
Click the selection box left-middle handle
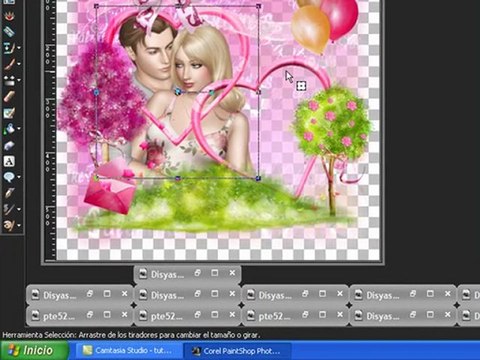[96, 92]
